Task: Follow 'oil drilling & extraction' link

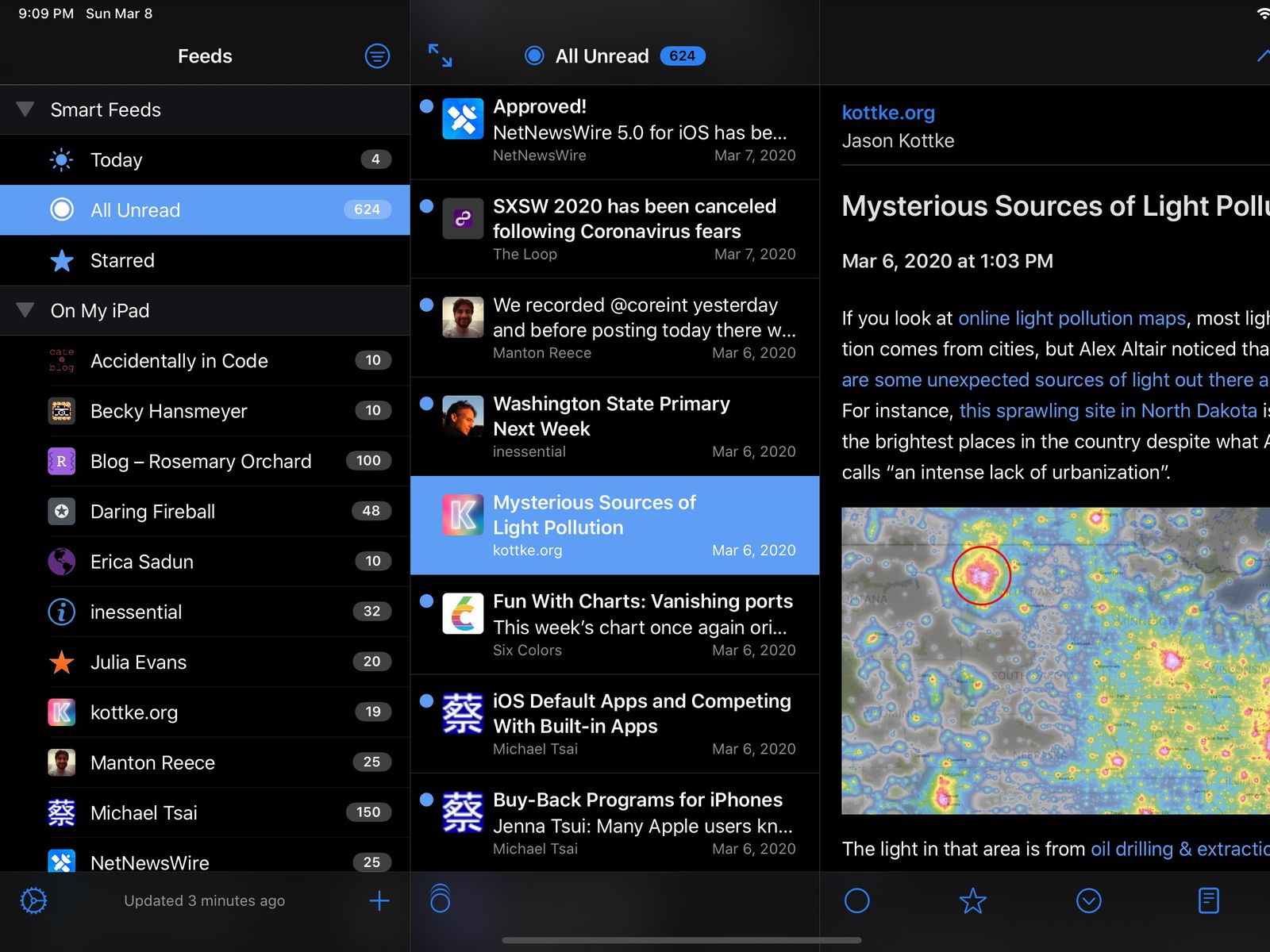Action: (x=1180, y=849)
